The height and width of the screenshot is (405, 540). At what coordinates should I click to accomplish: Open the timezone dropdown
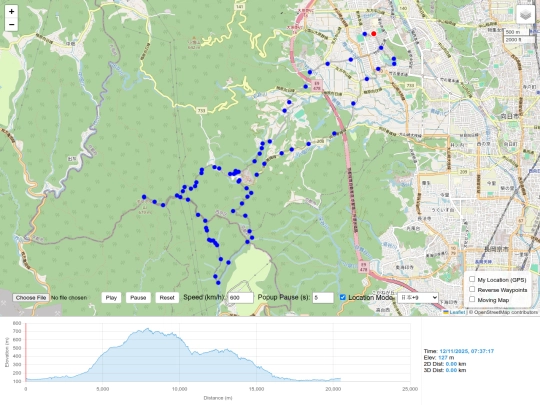[x=418, y=298]
